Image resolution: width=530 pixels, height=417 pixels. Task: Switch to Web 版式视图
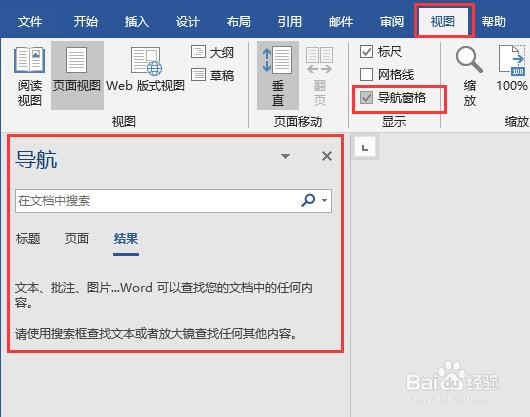click(146, 70)
